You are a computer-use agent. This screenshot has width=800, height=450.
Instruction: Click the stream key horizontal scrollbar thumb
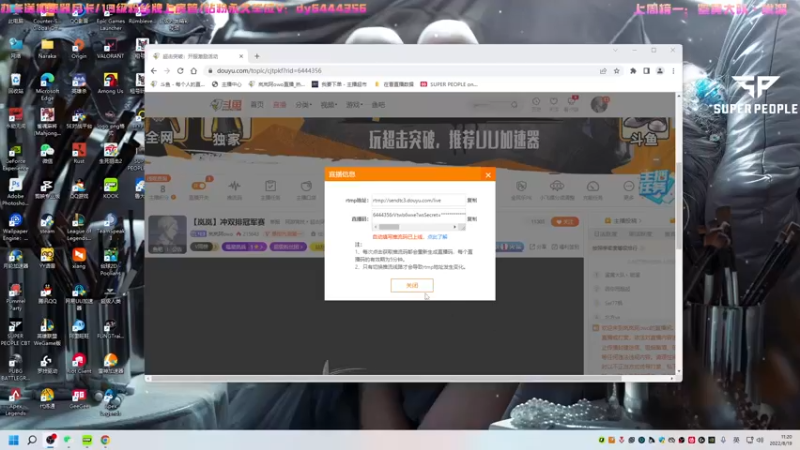[x=389, y=227]
